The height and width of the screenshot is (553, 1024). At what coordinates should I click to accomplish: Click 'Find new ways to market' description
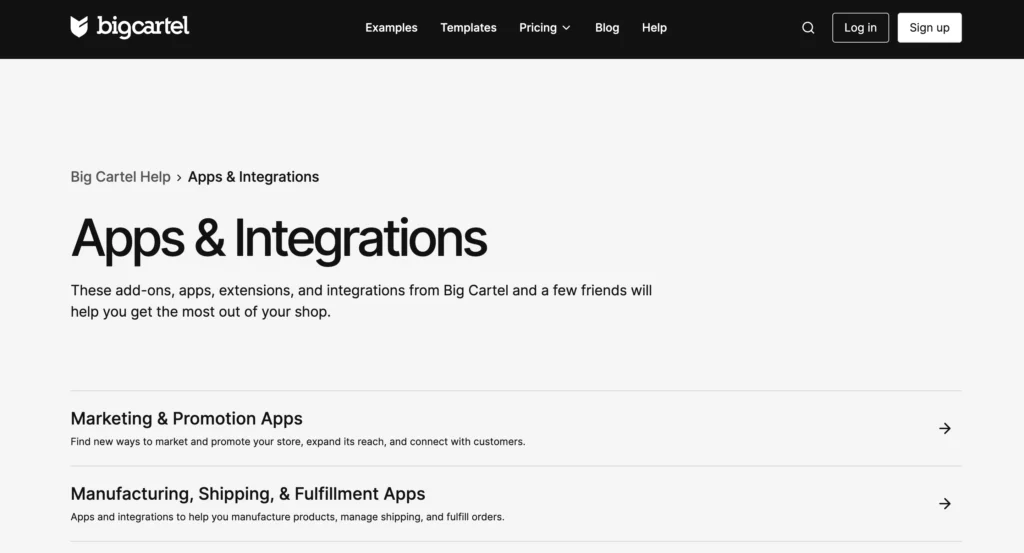point(298,442)
